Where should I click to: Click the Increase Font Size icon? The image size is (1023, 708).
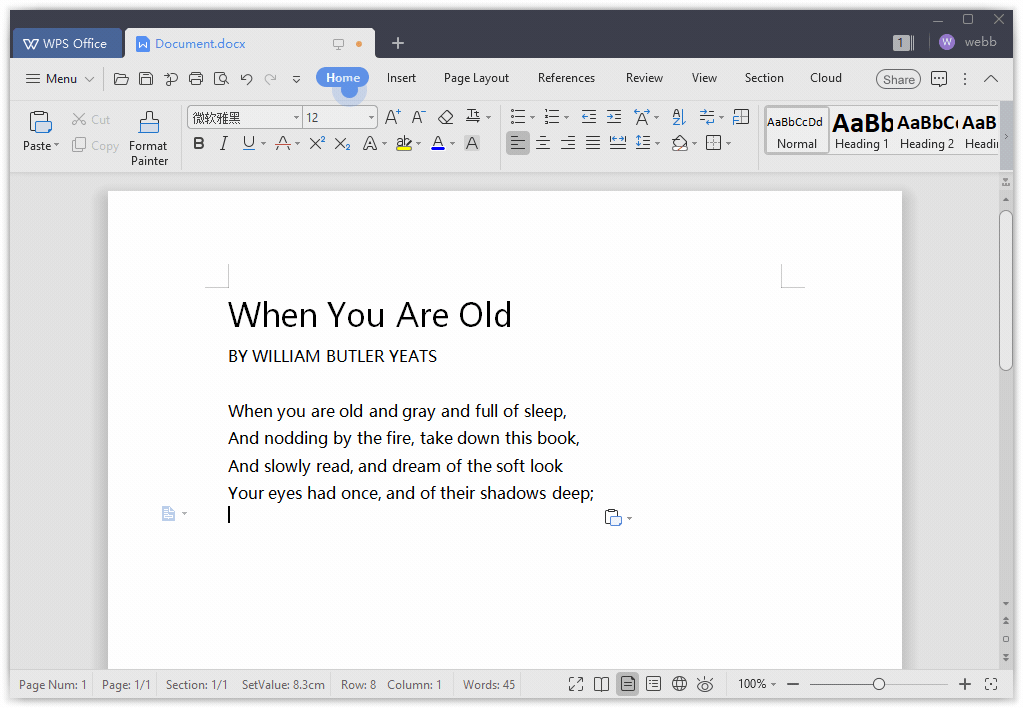tap(392, 117)
